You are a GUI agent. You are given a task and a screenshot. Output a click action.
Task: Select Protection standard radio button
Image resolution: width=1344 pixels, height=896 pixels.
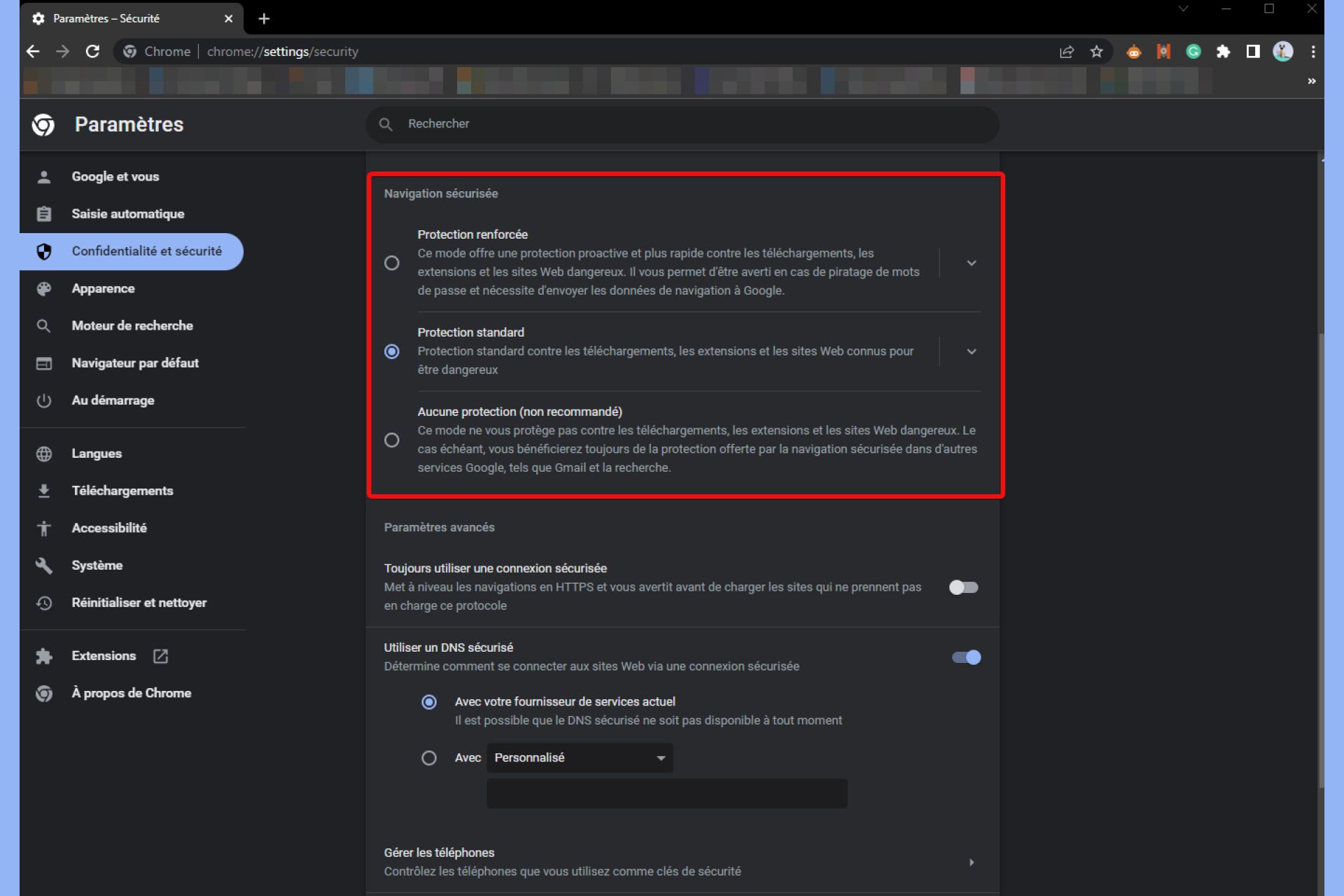click(392, 351)
